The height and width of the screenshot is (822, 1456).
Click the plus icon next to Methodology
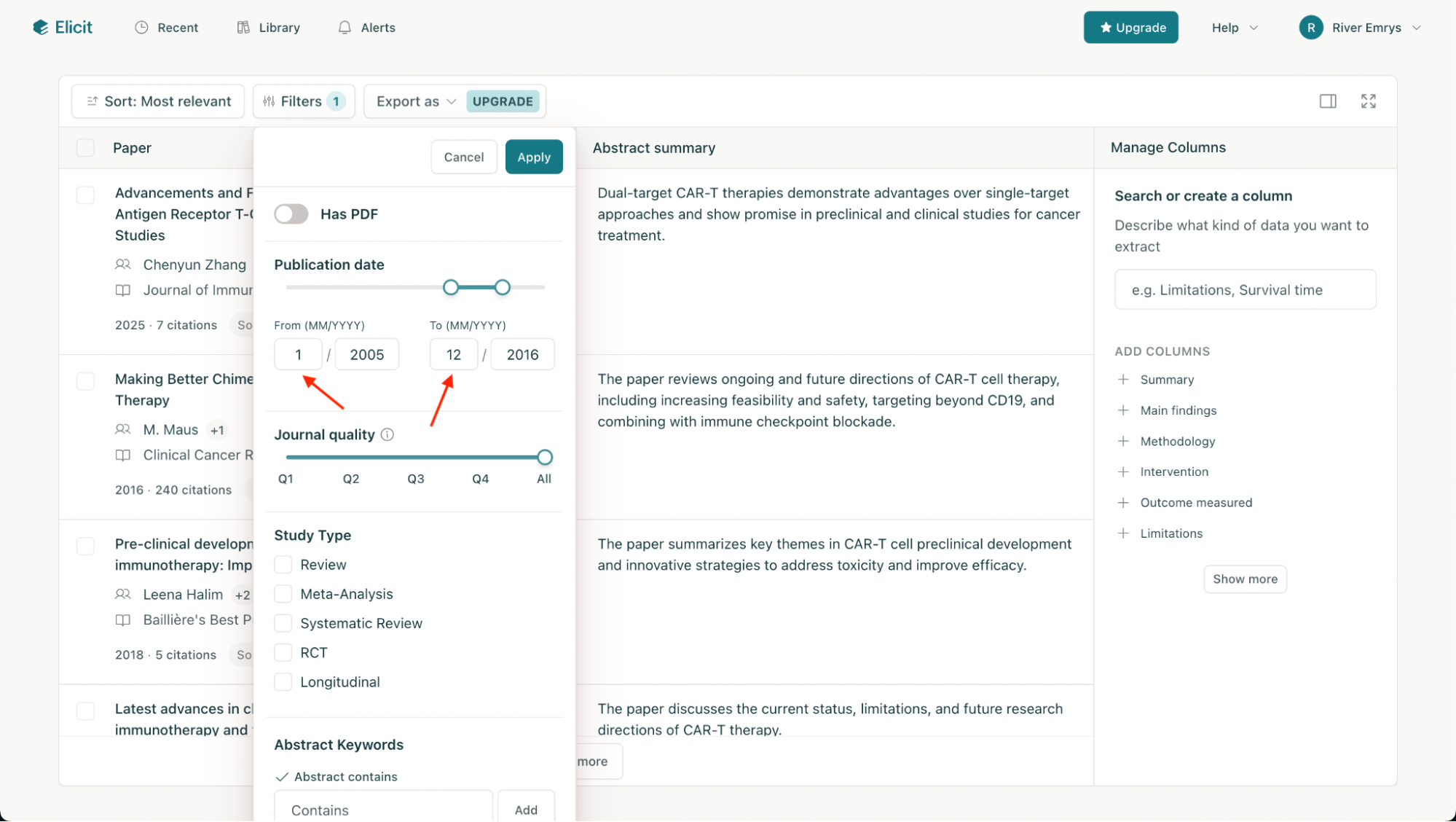[x=1123, y=442]
